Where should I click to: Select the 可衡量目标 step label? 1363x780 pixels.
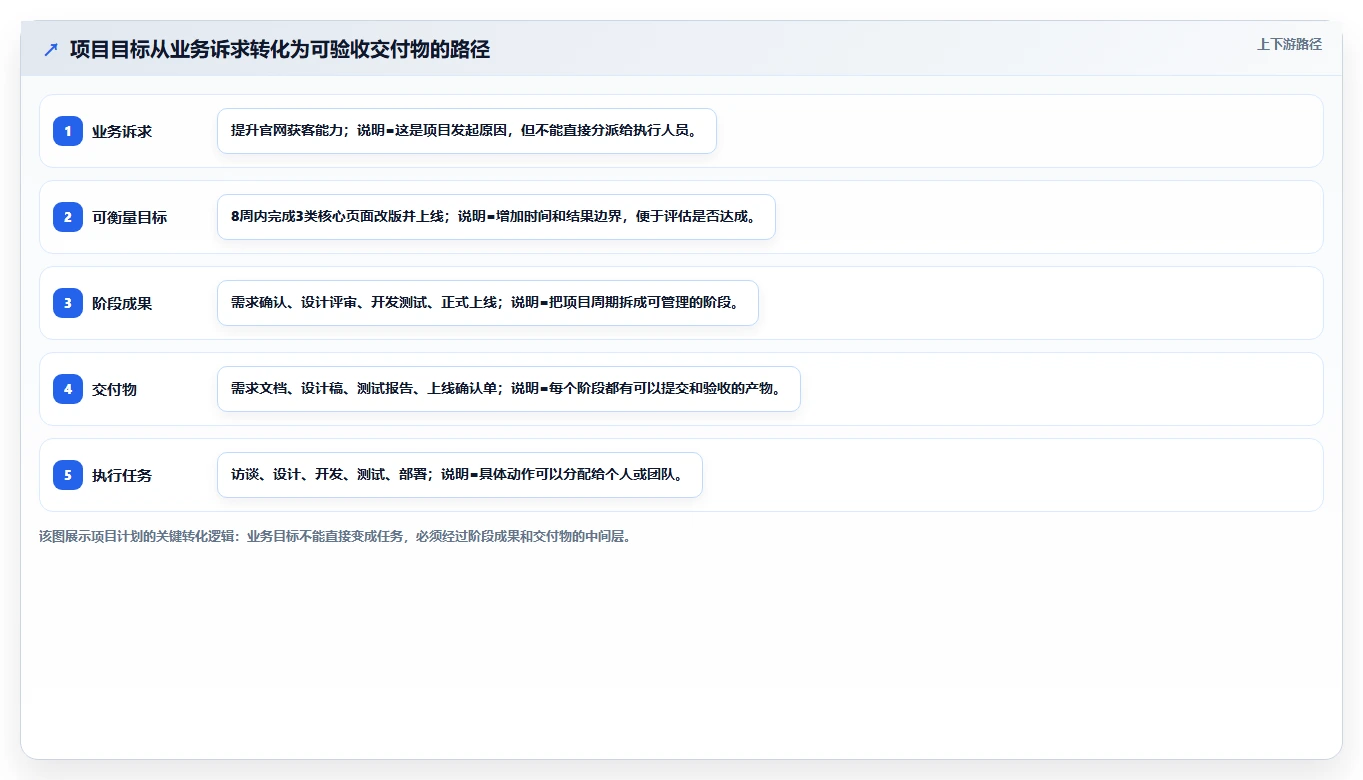click(x=130, y=217)
